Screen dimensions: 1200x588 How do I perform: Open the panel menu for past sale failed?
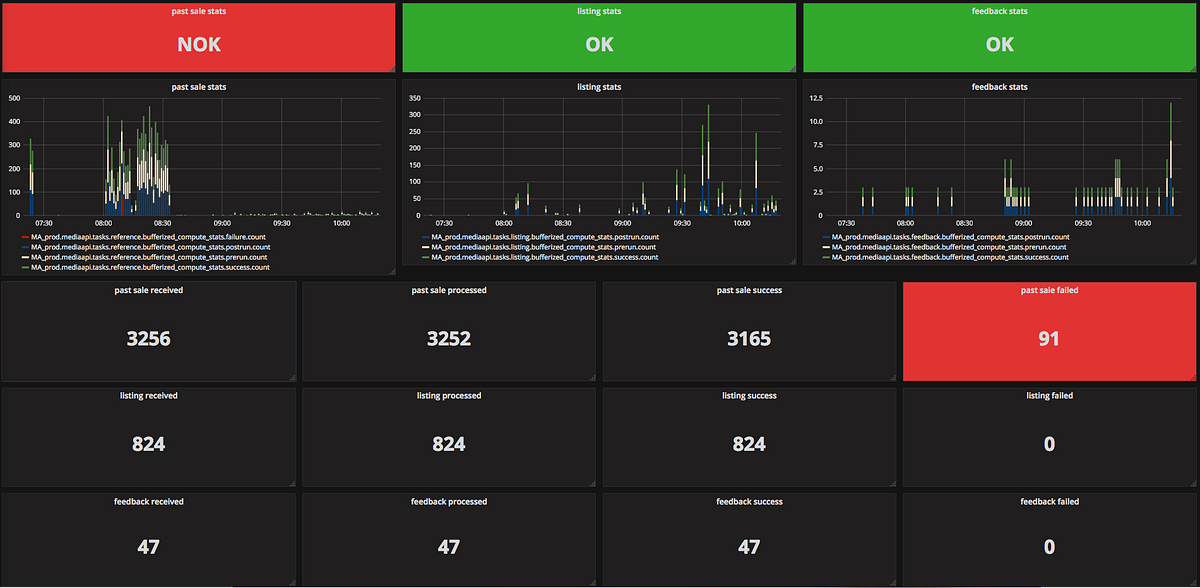1048,290
